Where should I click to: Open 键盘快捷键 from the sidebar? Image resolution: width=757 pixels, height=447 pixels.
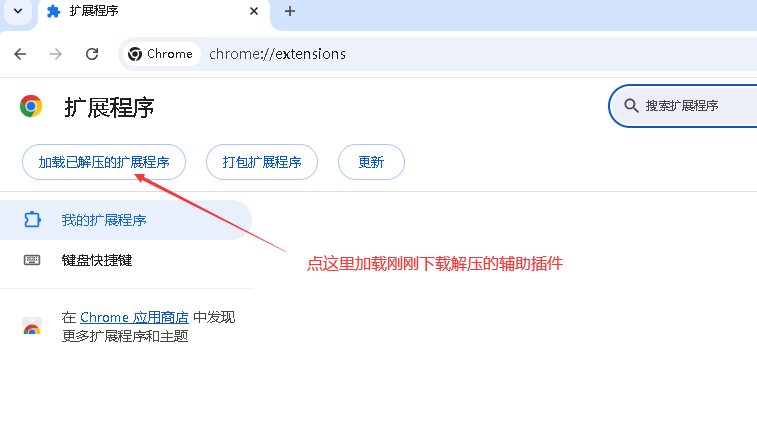(96, 260)
